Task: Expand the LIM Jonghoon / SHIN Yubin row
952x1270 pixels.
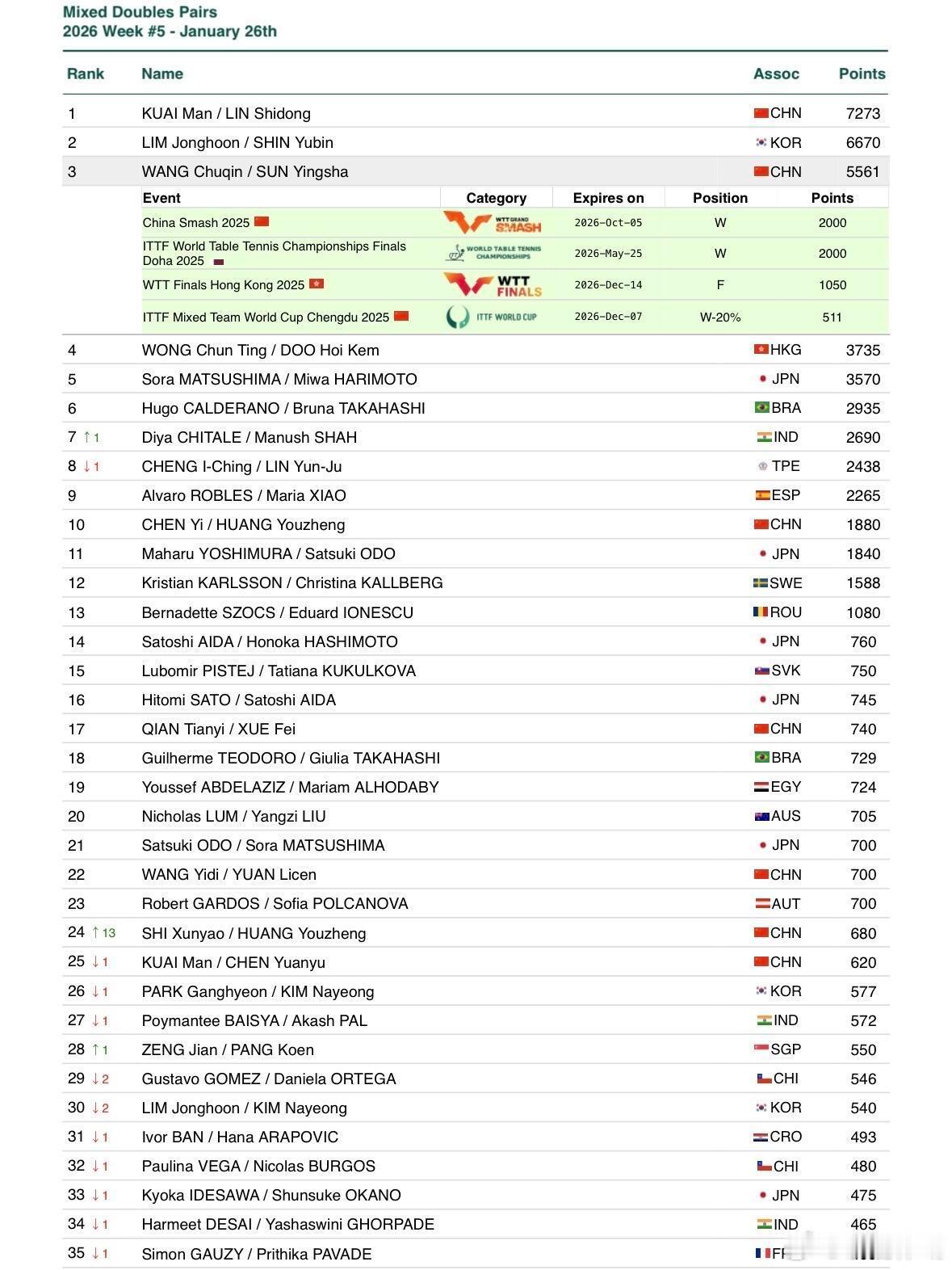Action: pyautogui.click(x=476, y=142)
